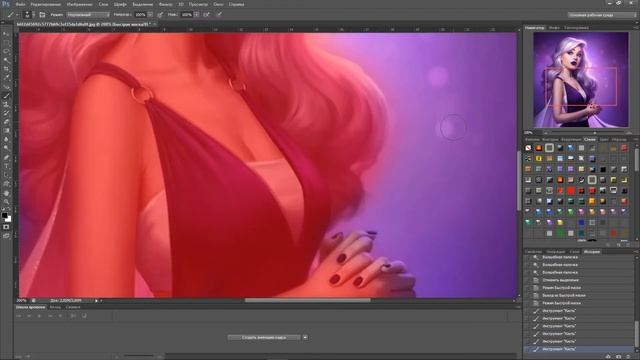Image resolution: width=640 pixels, height=360 pixels.
Task: Select the Rectangular Marquee tool
Action: (6, 43)
